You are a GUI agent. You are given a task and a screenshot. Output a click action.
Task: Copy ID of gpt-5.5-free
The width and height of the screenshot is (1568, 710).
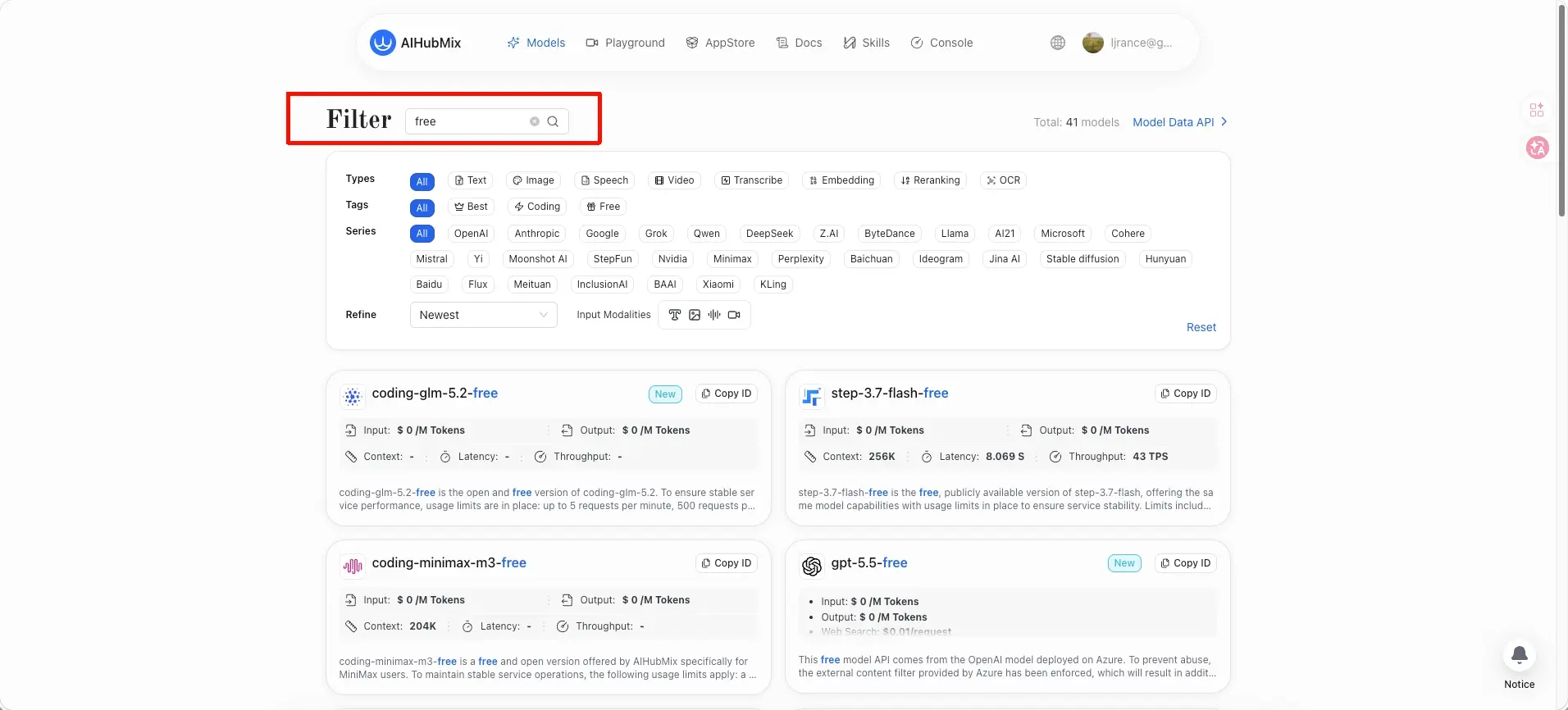coord(1186,563)
